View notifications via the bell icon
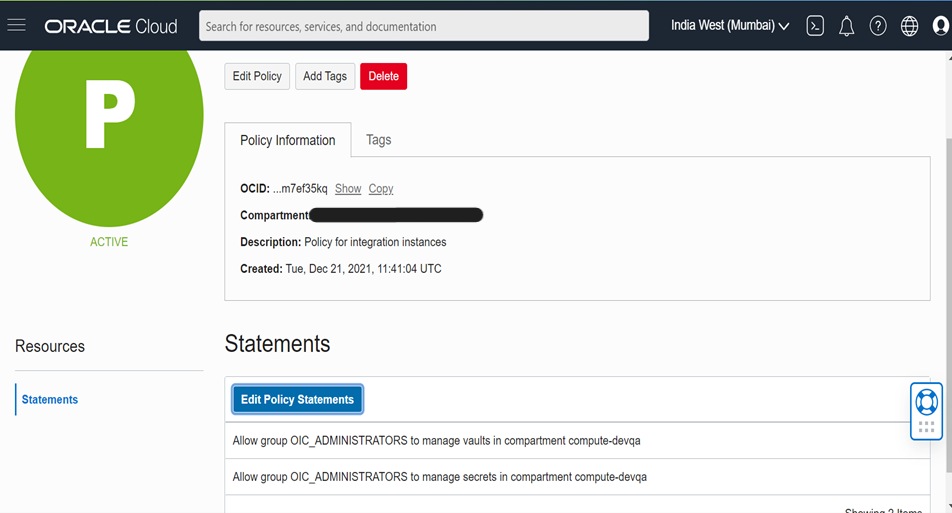 (x=846, y=26)
